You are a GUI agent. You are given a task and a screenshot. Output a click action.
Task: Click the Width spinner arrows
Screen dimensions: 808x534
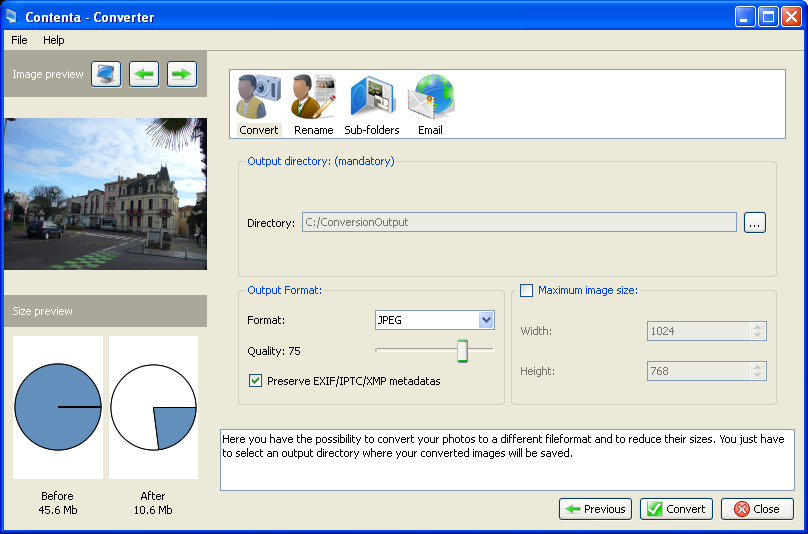coord(757,331)
